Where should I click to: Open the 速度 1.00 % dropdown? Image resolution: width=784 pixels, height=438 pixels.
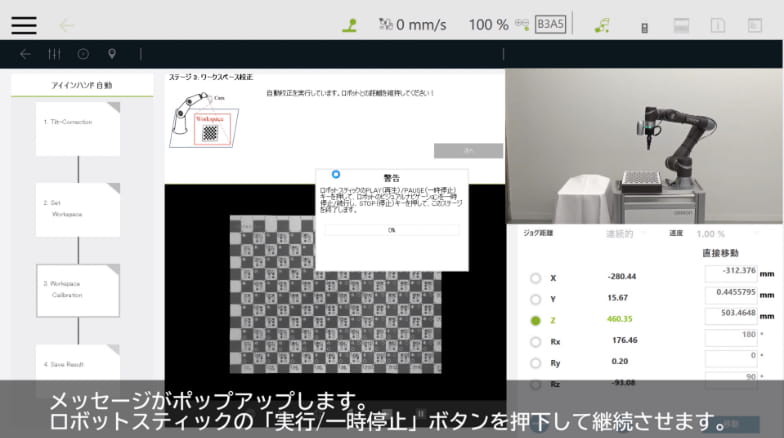pos(728,234)
